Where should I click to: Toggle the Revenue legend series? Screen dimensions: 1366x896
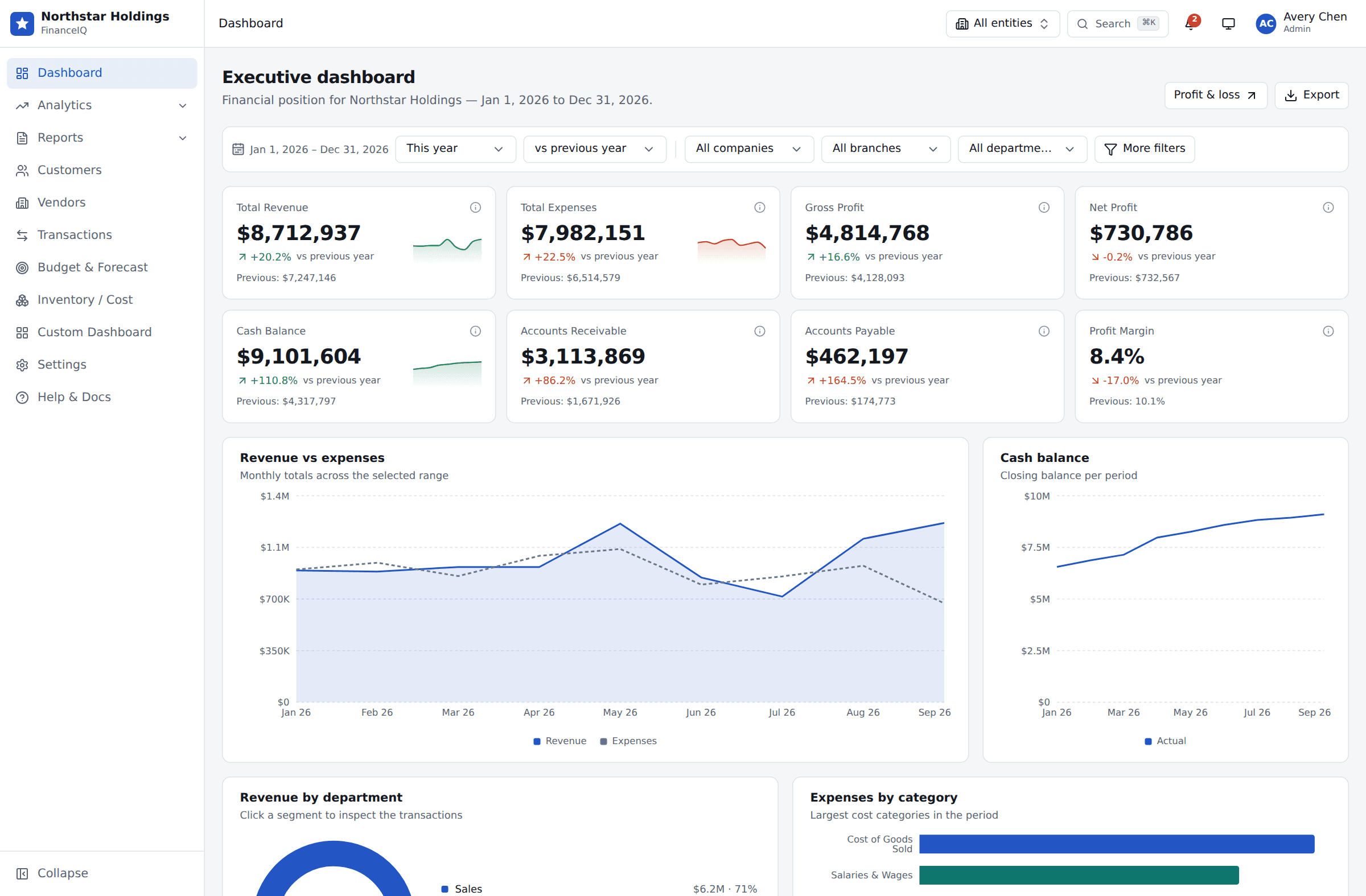[559, 741]
